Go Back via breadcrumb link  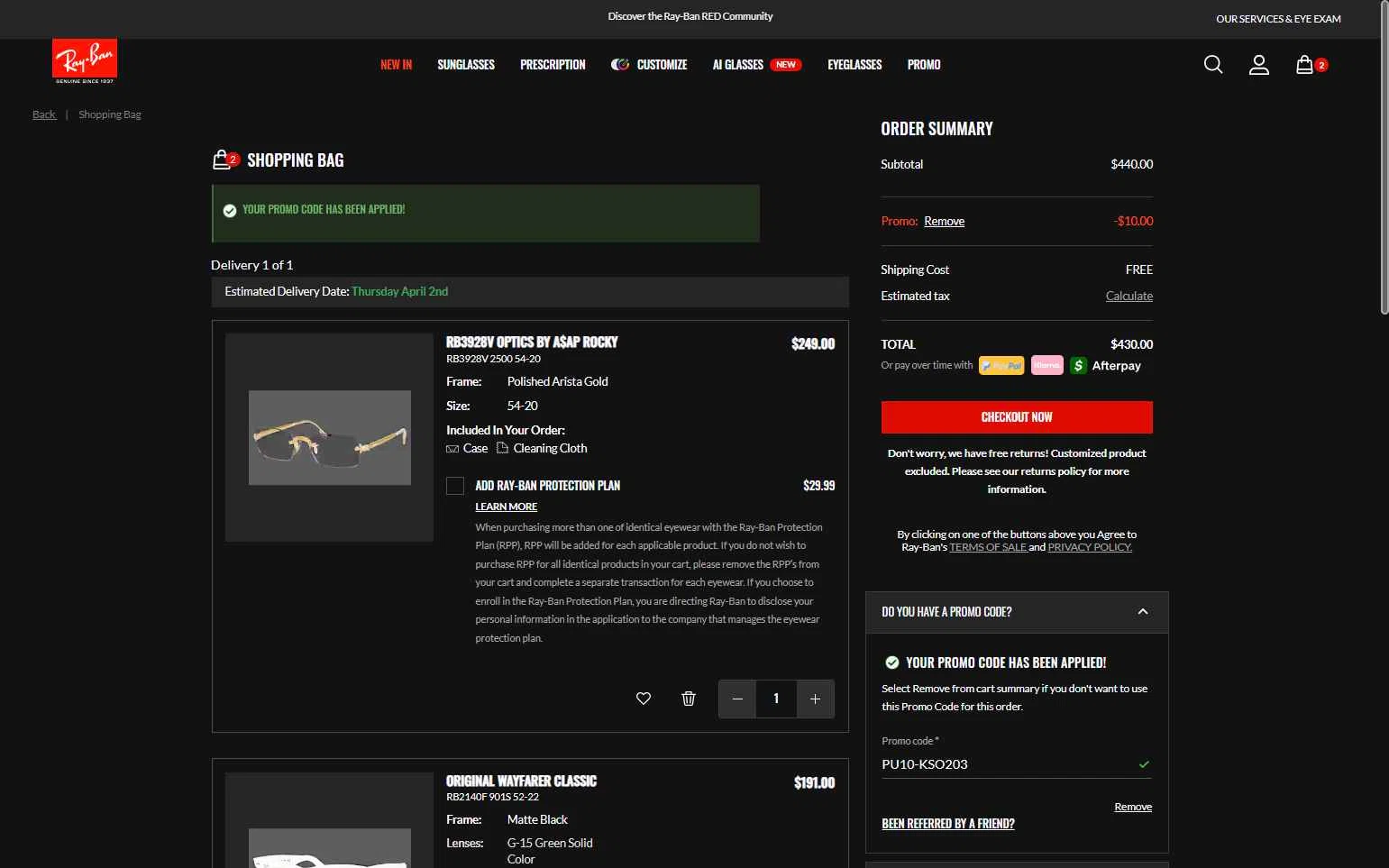tap(43, 114)
